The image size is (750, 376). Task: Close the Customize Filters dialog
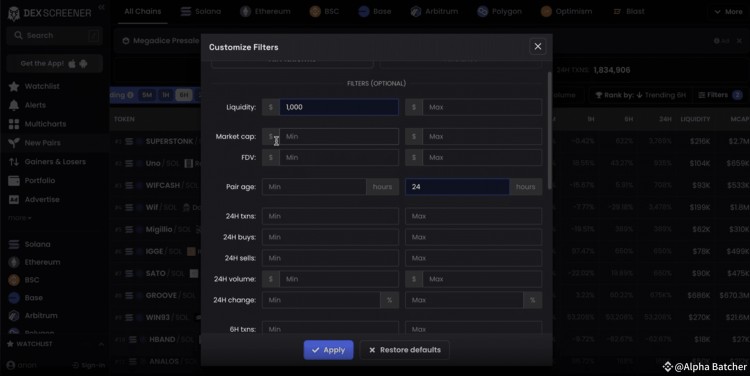click(x=538, y=46)
